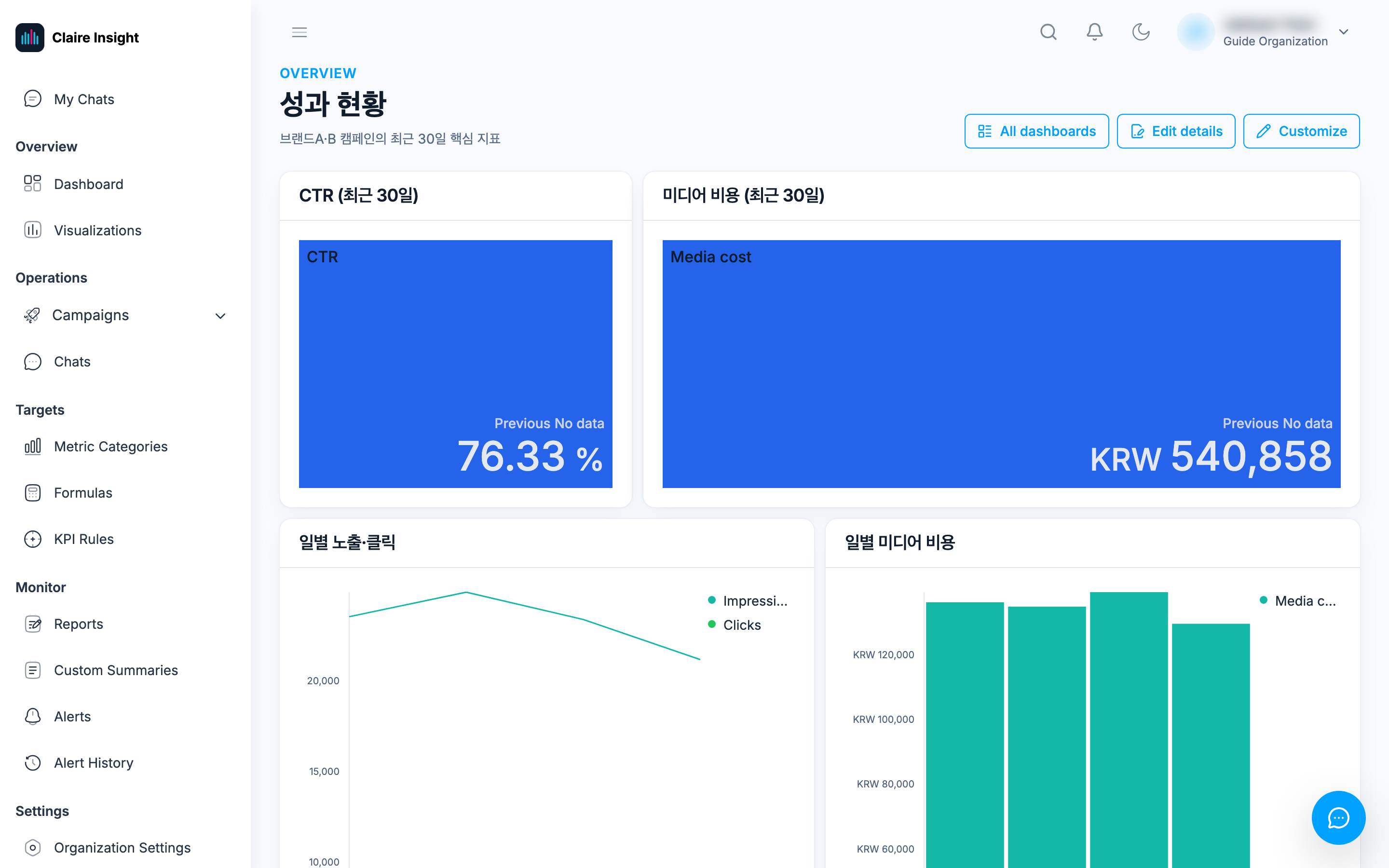The height and width of the screenshot is (868, 1389).
Task: Open Alerts page
Action: tap(125, 717)
